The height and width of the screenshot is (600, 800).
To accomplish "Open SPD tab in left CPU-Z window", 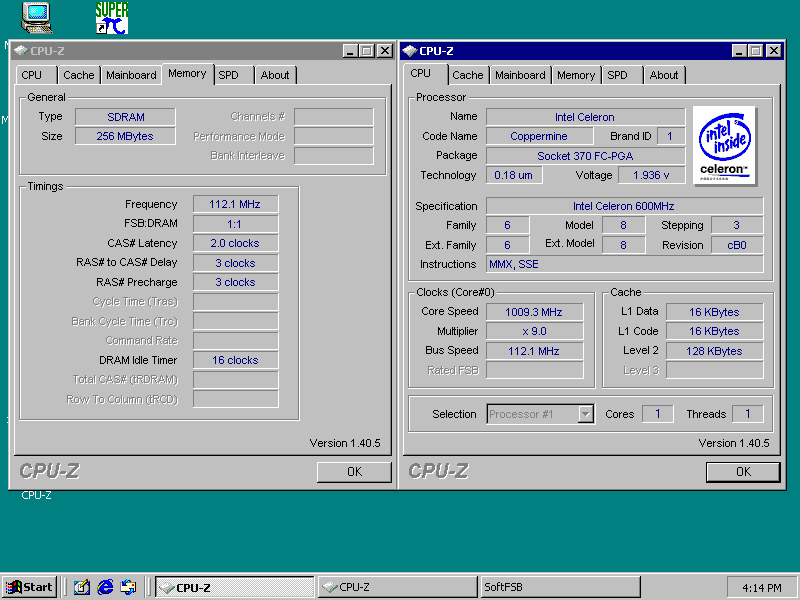I will [233, 75].
